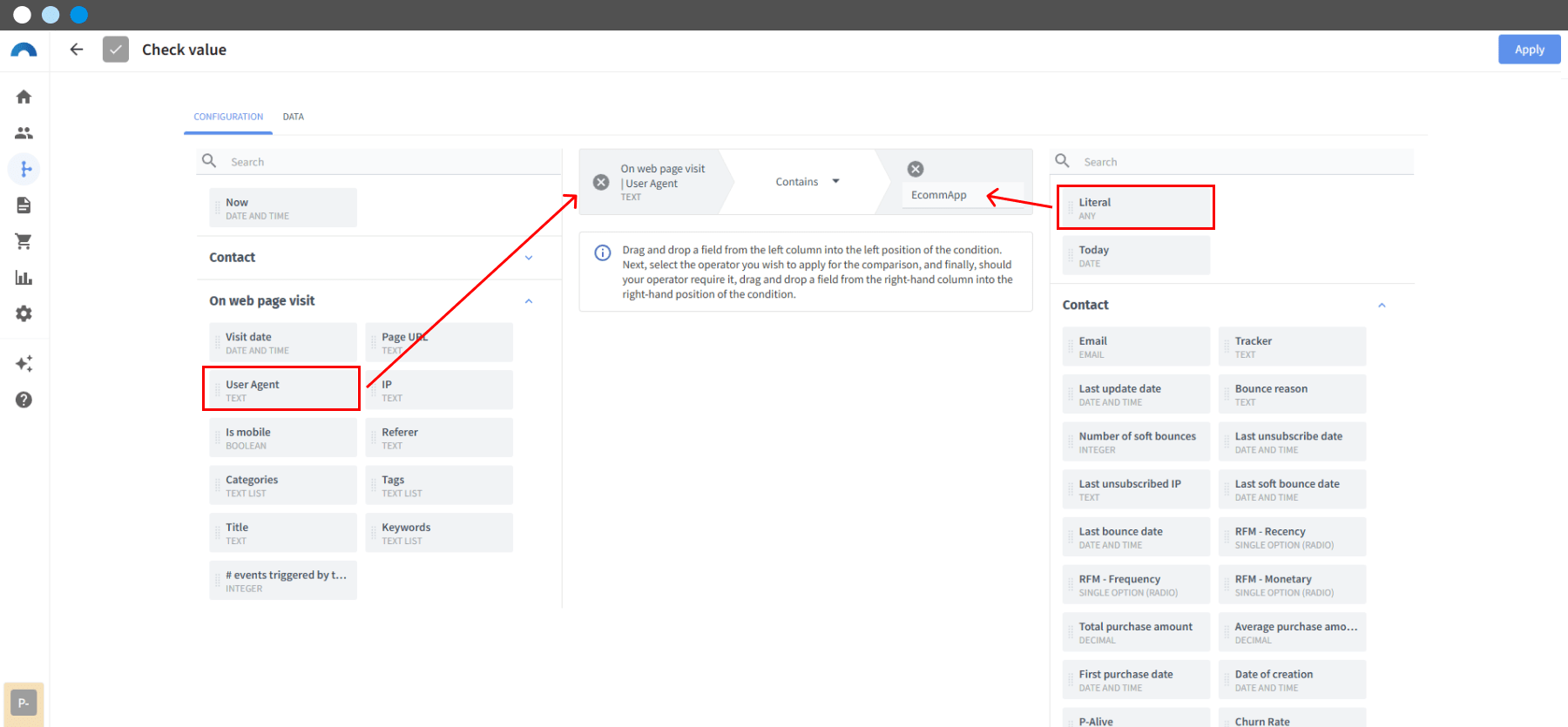The image size is (1568, 727).
Task: Open the Home icon in sidebar
Action: [x=24, y=97]
